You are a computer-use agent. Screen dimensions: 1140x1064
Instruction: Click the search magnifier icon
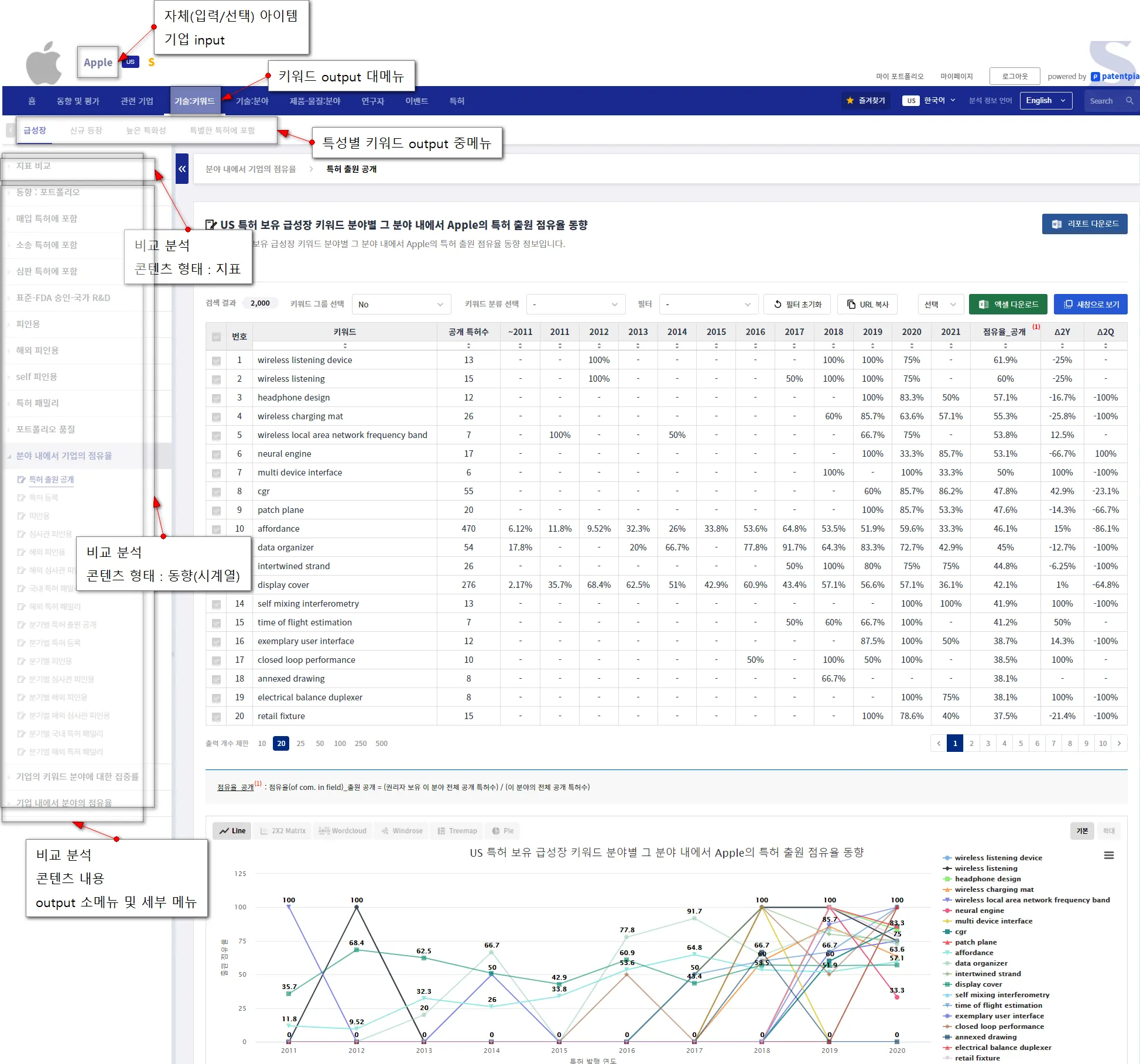(x=1129, y=101)
